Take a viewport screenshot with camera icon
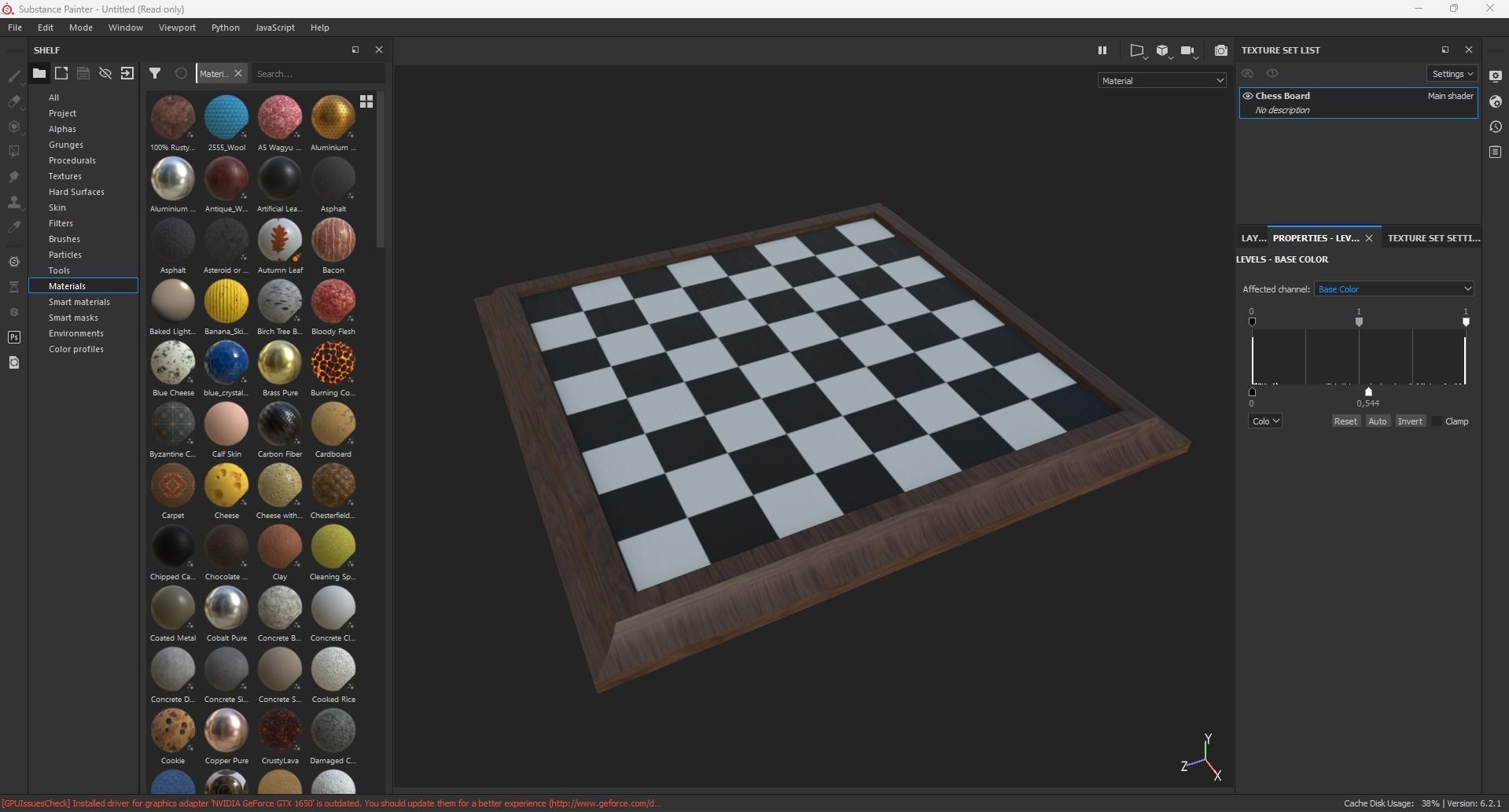 click(x=1220, y=50)
